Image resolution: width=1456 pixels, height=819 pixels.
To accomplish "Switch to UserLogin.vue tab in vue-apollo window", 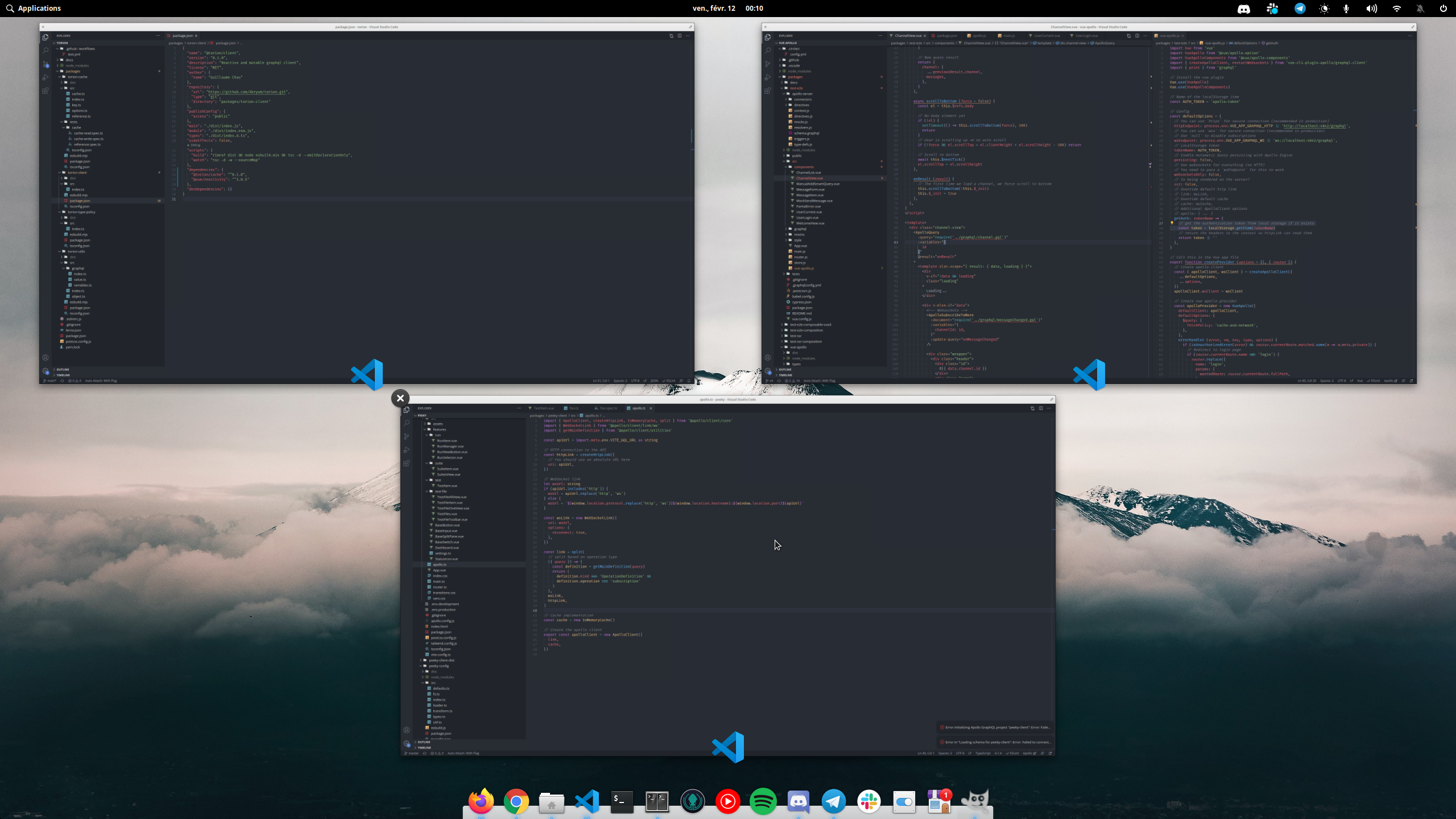I will point(1085,36).
